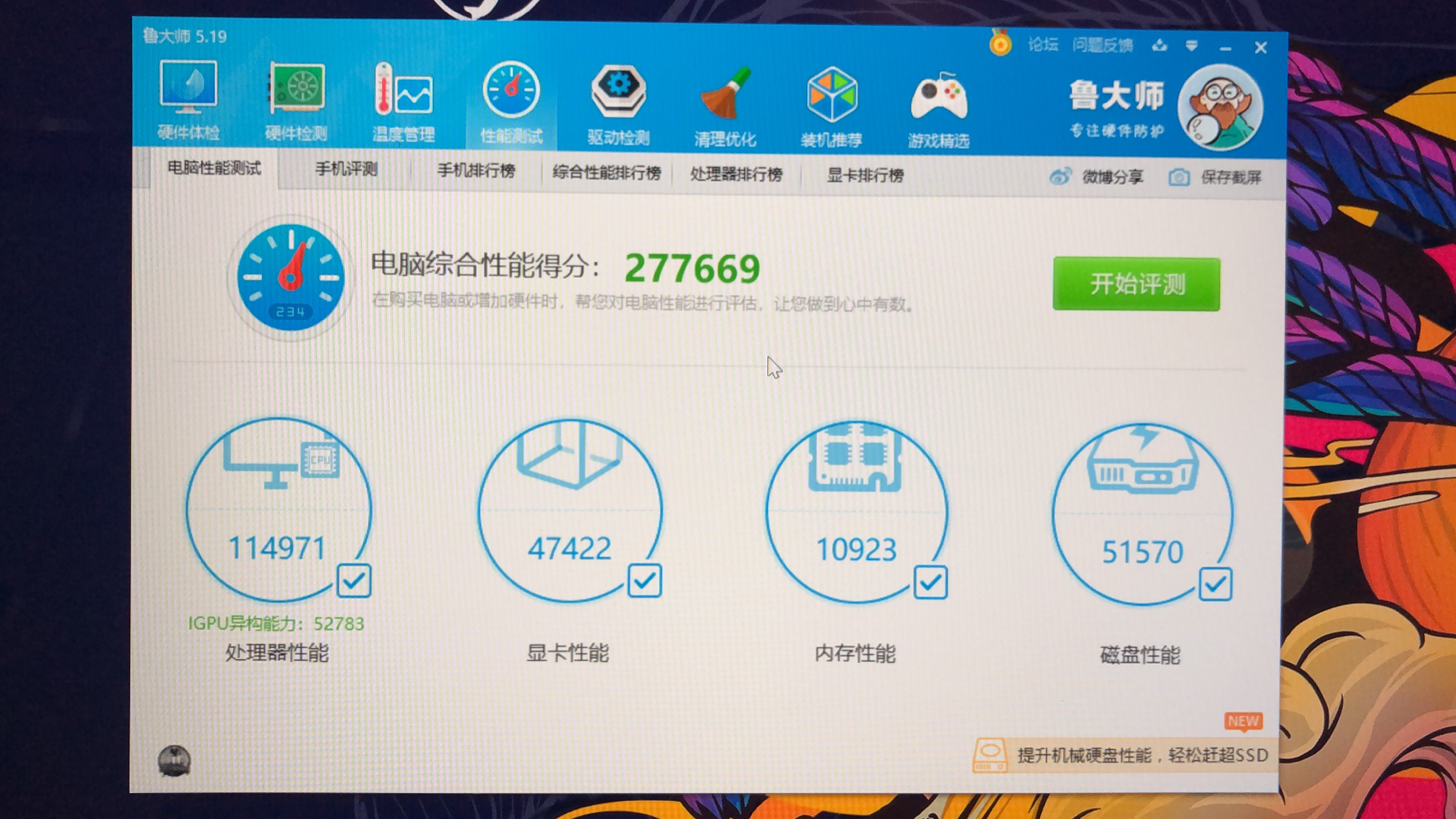The width and height of the screenshot is (1456, 819).
Task: Switch to the 电脑性能测试 tab
Action: (x=214, y=168)
